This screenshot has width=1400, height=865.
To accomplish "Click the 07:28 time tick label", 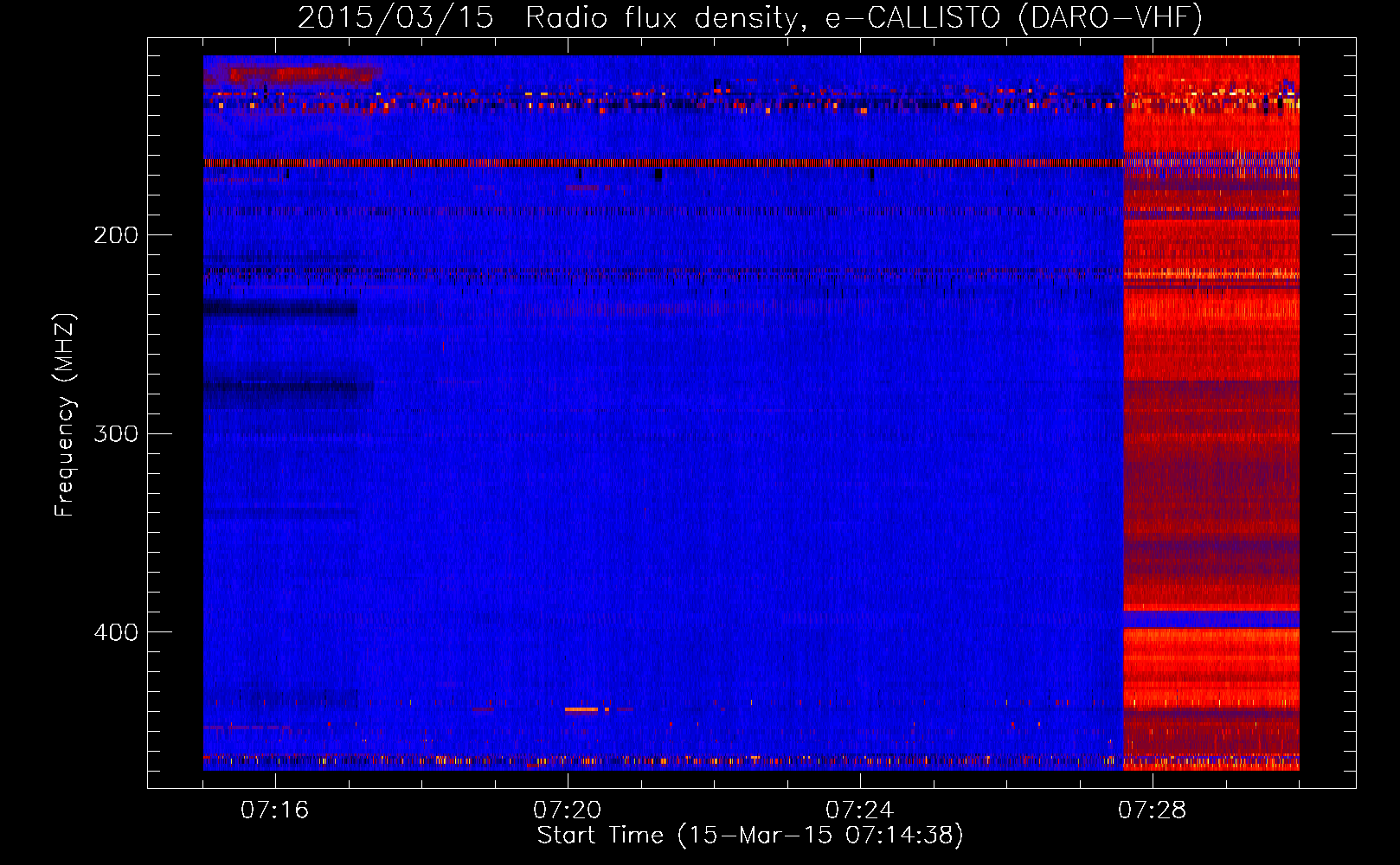I will pyautogui.click(x=1153, y=811).
